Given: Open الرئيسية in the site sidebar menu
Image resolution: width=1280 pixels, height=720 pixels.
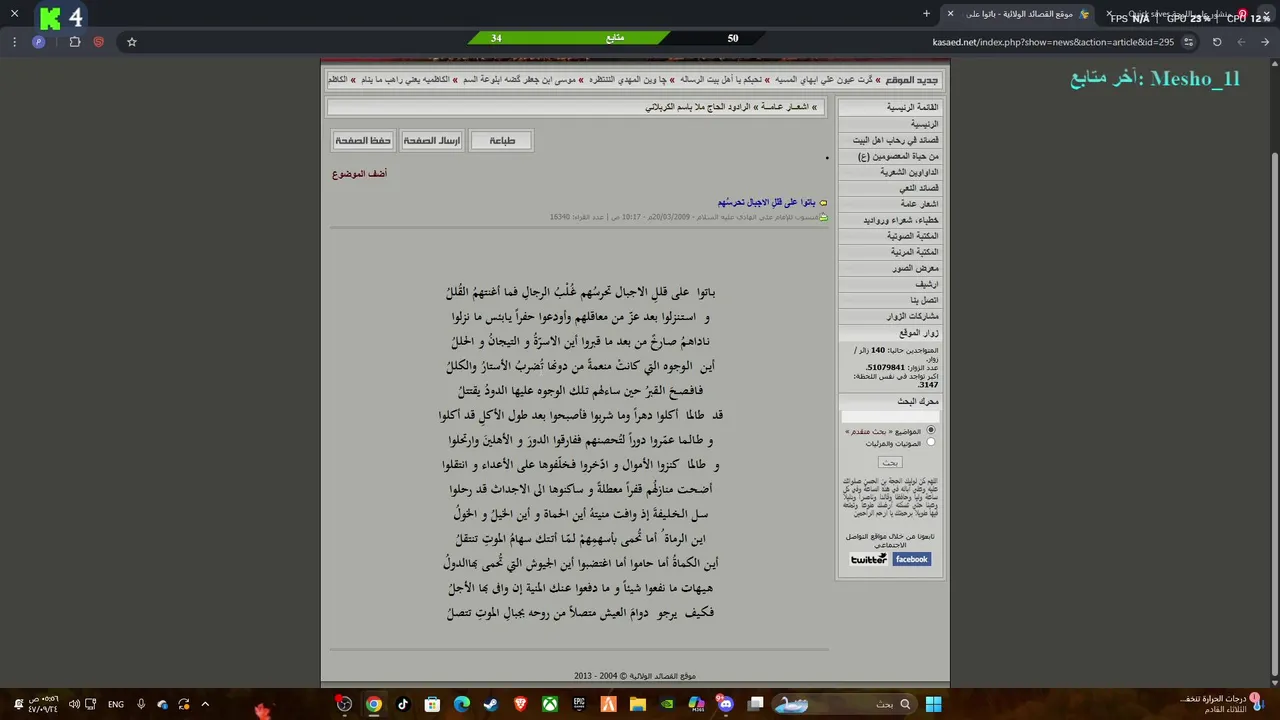Looking at the screenshot, I should (925, 124).
